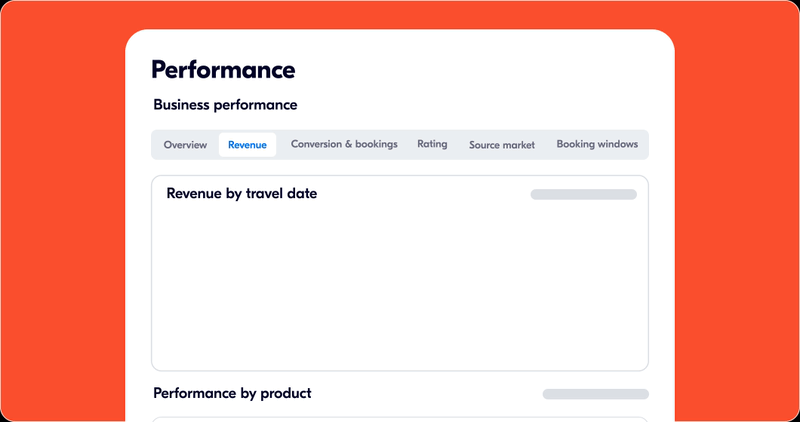Image resolution: width=800 pixels, height=422 pixels.
Task: Open the Overview tab
Action: (185, 145)
